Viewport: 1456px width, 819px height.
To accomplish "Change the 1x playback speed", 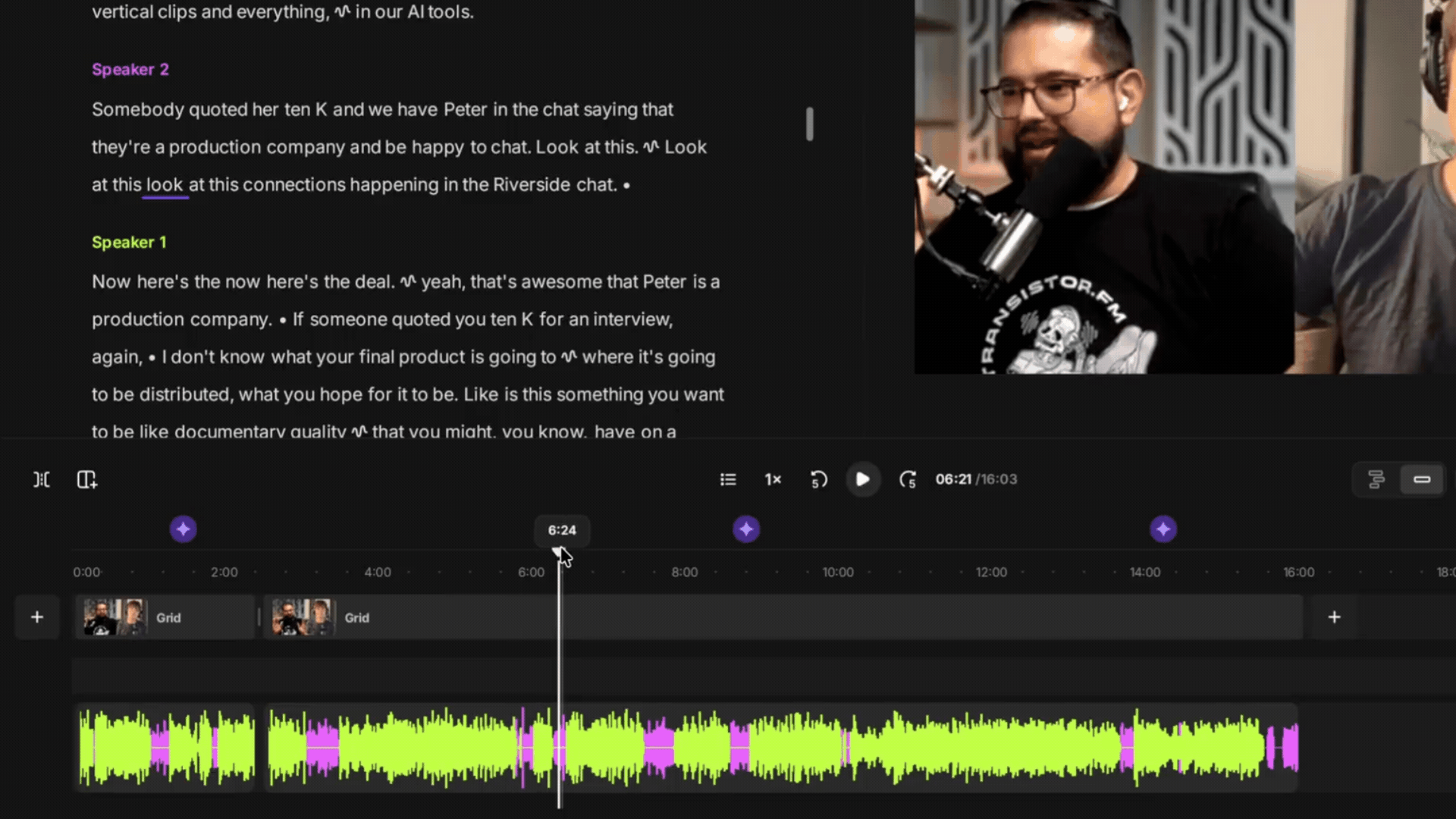I will pos(773,479).
